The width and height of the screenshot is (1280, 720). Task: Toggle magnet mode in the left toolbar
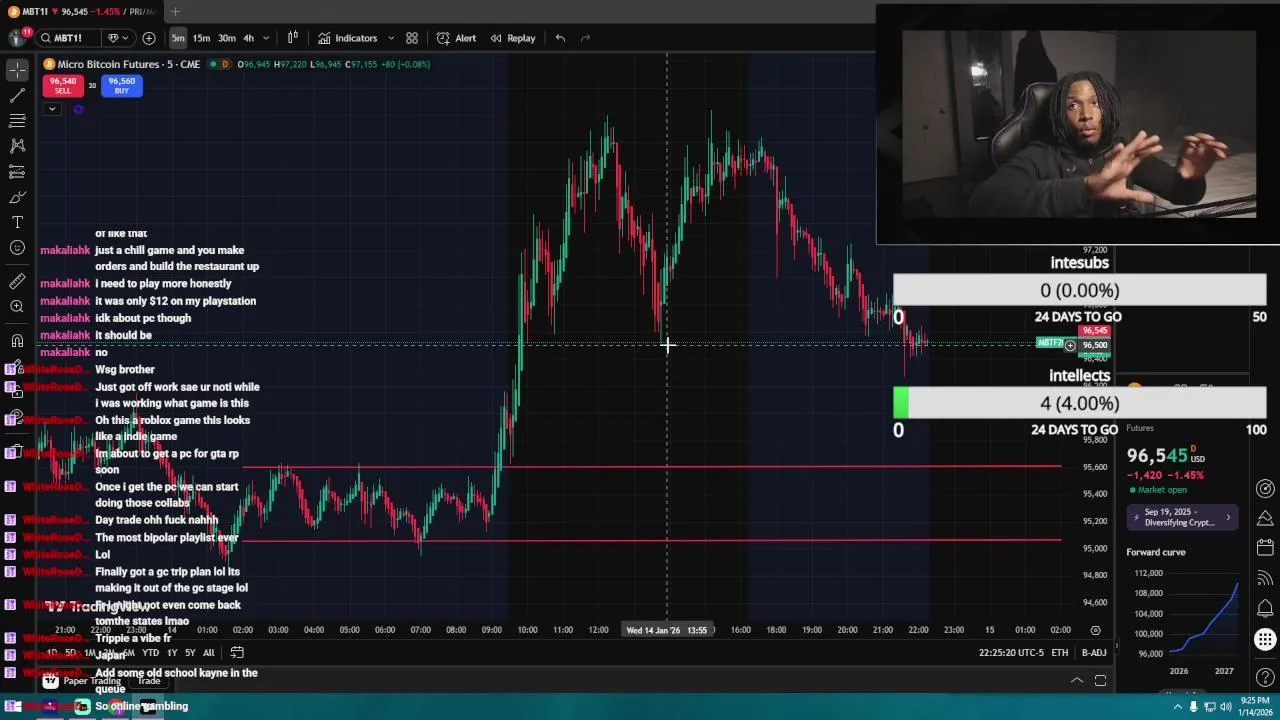click(x=17, y=341)
